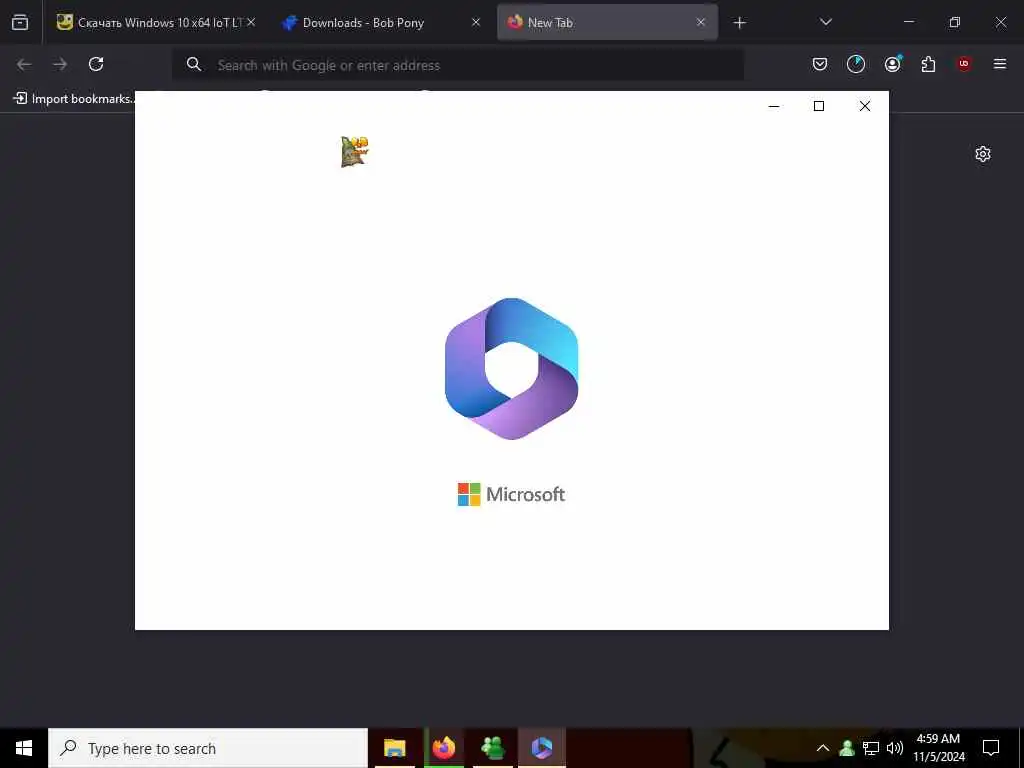Click the green person tray icon
Screen dimensions: 1024x768
click(x=847, y=748)
